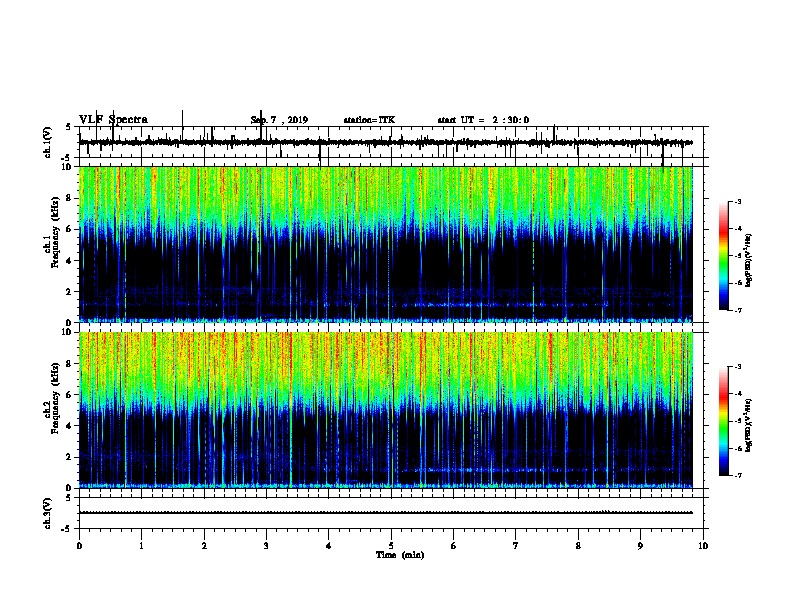The width and height of the screenshot is (792, 612).
Task: Click the "-7" label on ch.1 colorbar
Action: 737,310
